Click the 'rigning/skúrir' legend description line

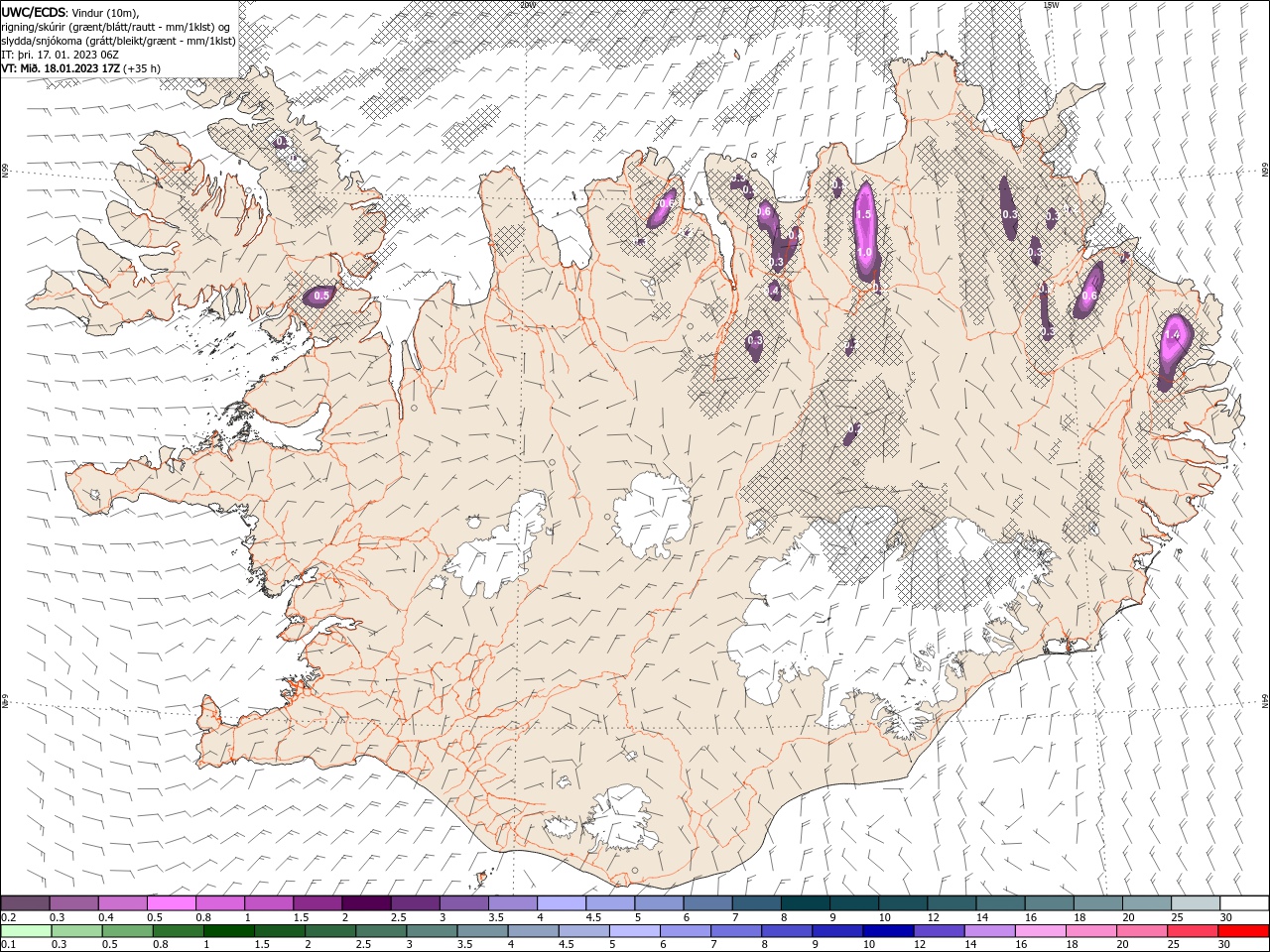(117, 27)
